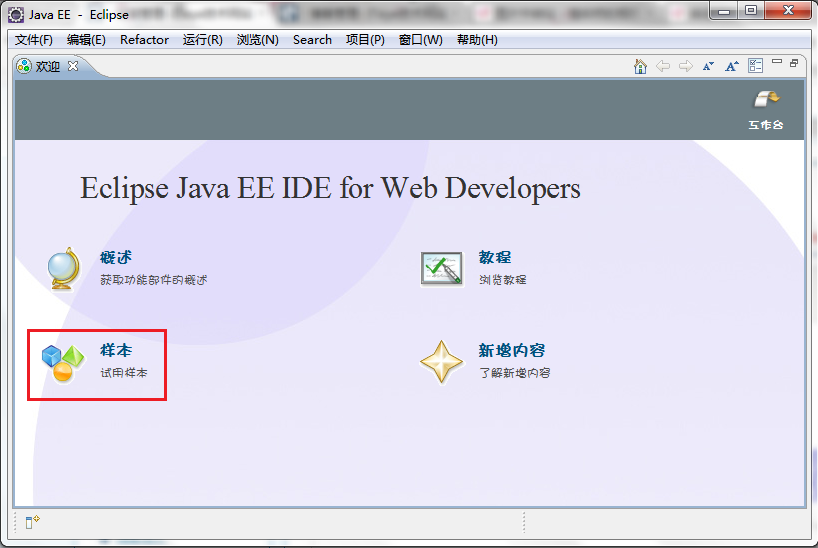Open the Refactor menu
818x548 pixels.
click(145, 40)
